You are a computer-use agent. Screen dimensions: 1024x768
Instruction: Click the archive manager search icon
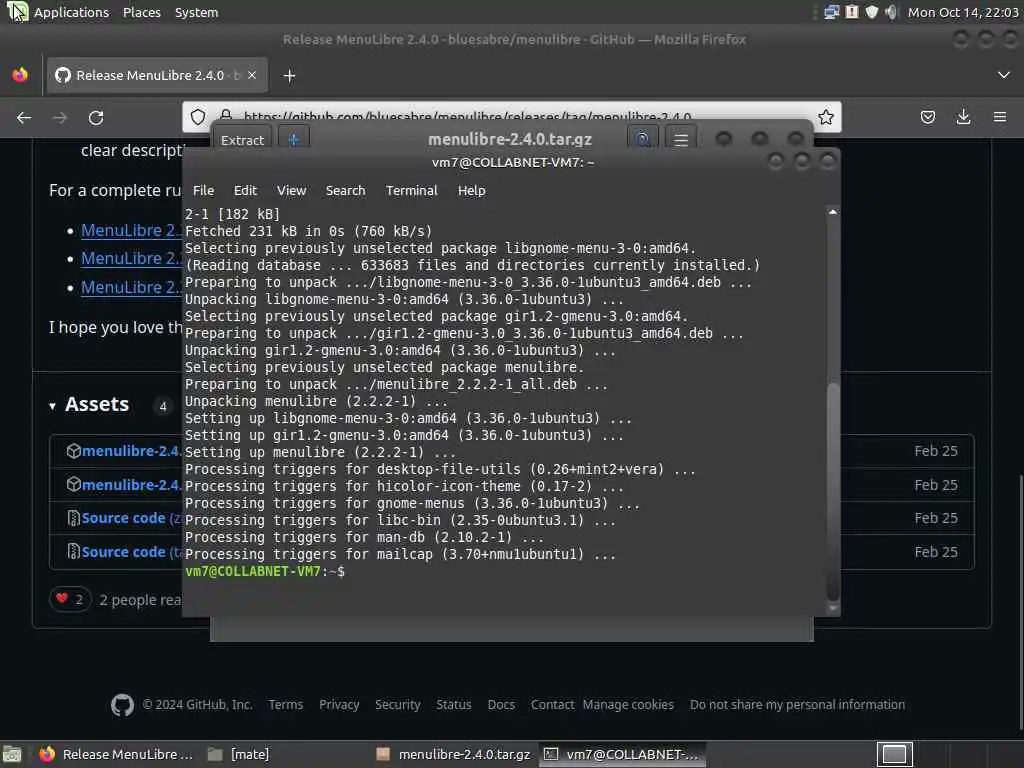tap(643, 140)
